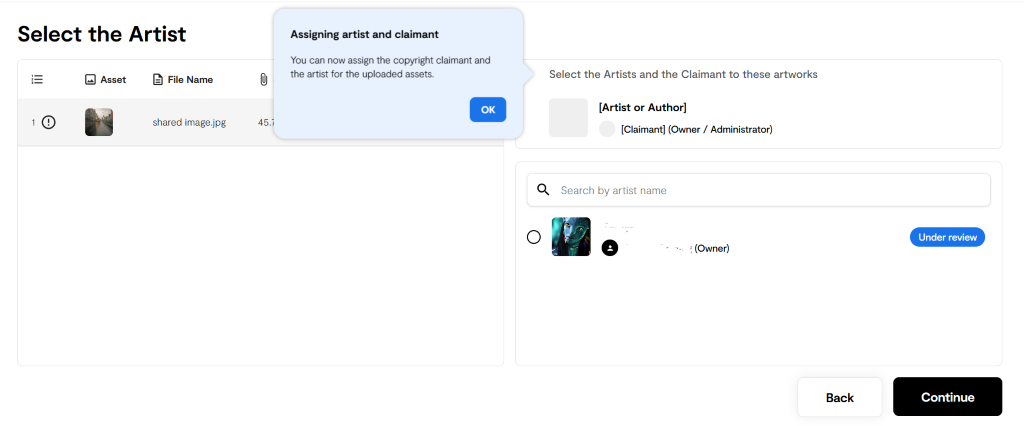This screenshot has height=426, width=1024.
Task: Select the artist radio button marked Owner
Action: (x=534, y=237)
